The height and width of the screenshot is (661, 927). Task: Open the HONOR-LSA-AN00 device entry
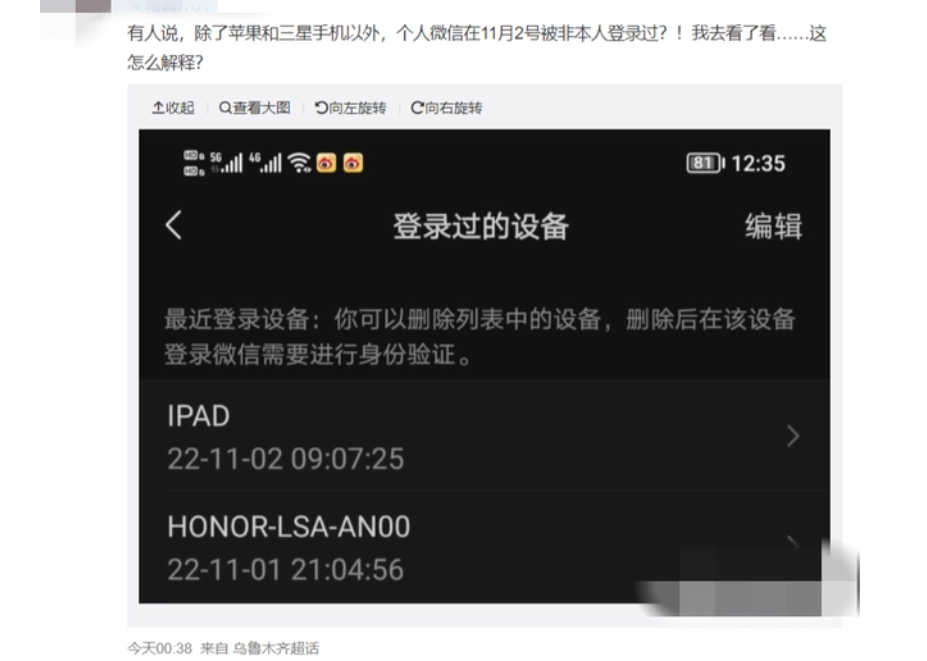tap(484, 547)
